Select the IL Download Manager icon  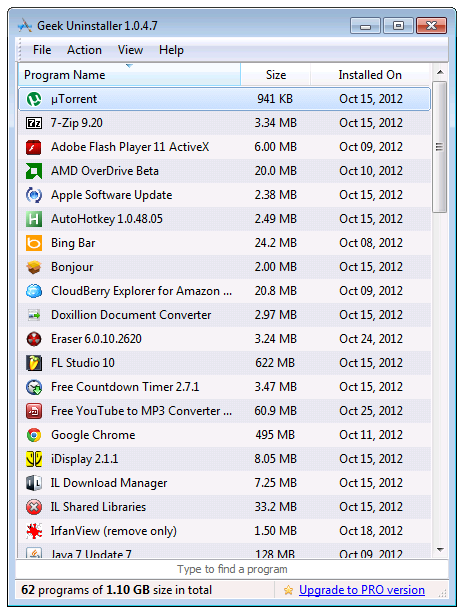[x=34, y=483]
